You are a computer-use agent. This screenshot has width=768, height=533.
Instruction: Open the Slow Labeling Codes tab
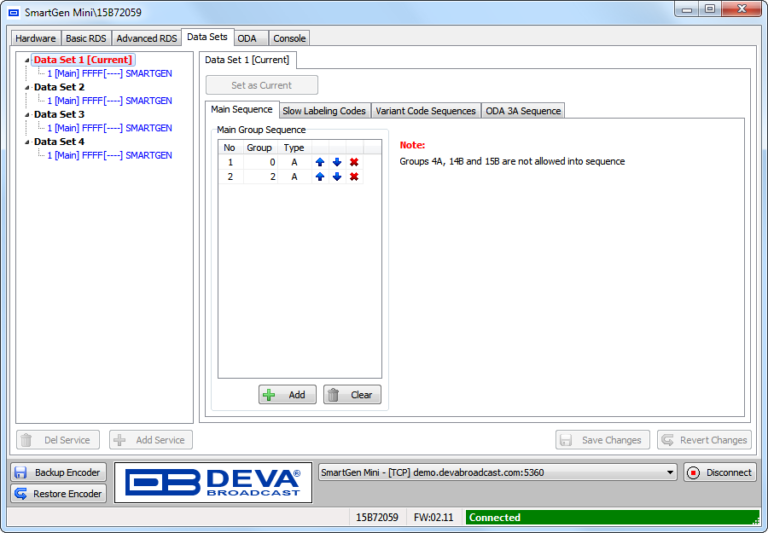coord(323,111)
